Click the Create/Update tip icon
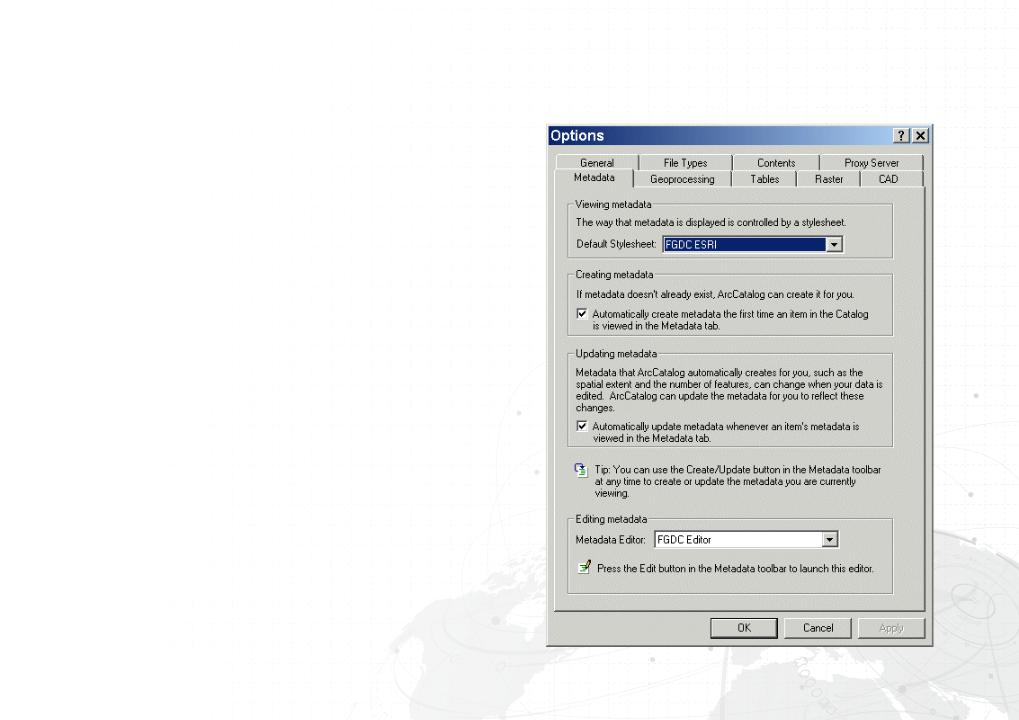Screen dimensions: 1019x720 coord(581,470)
